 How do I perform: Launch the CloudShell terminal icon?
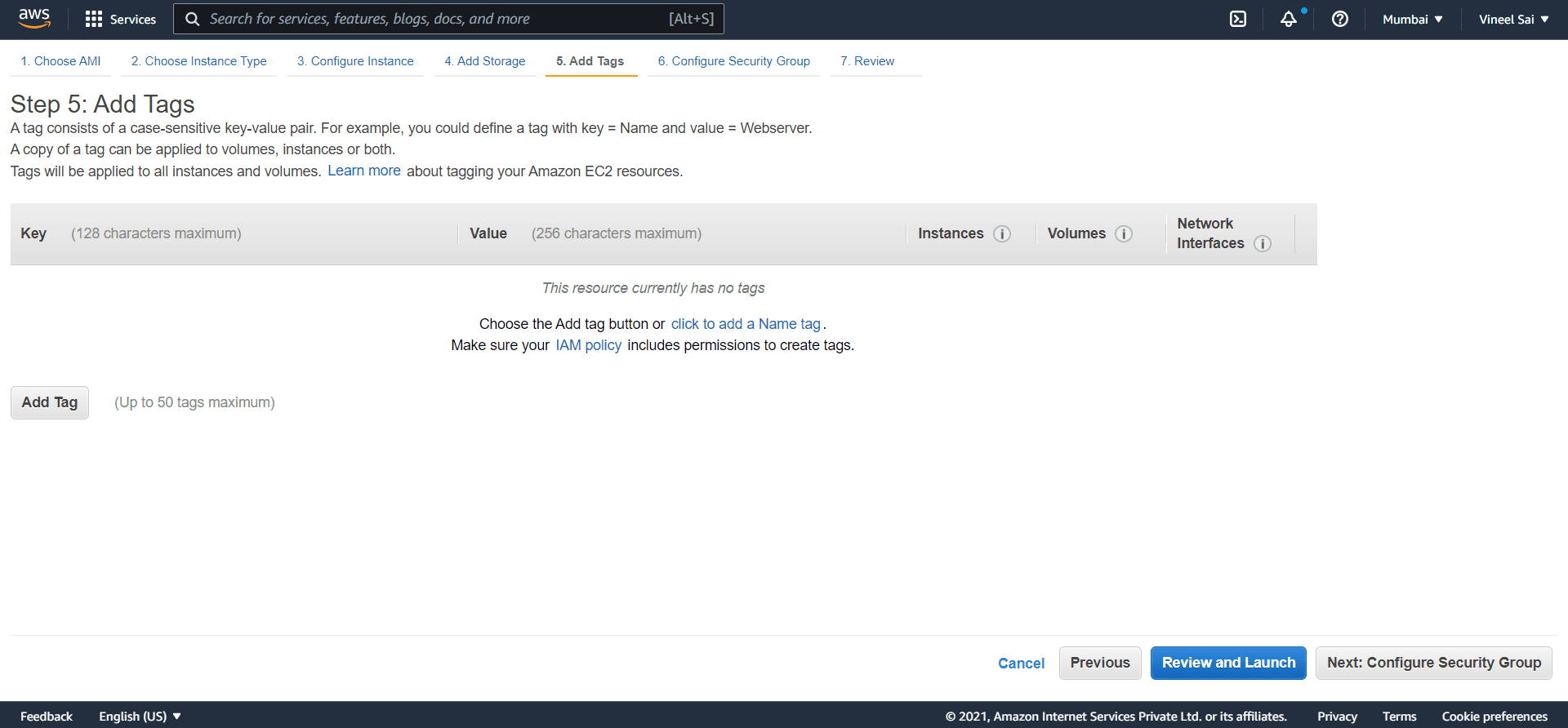tap(1238, 19)
